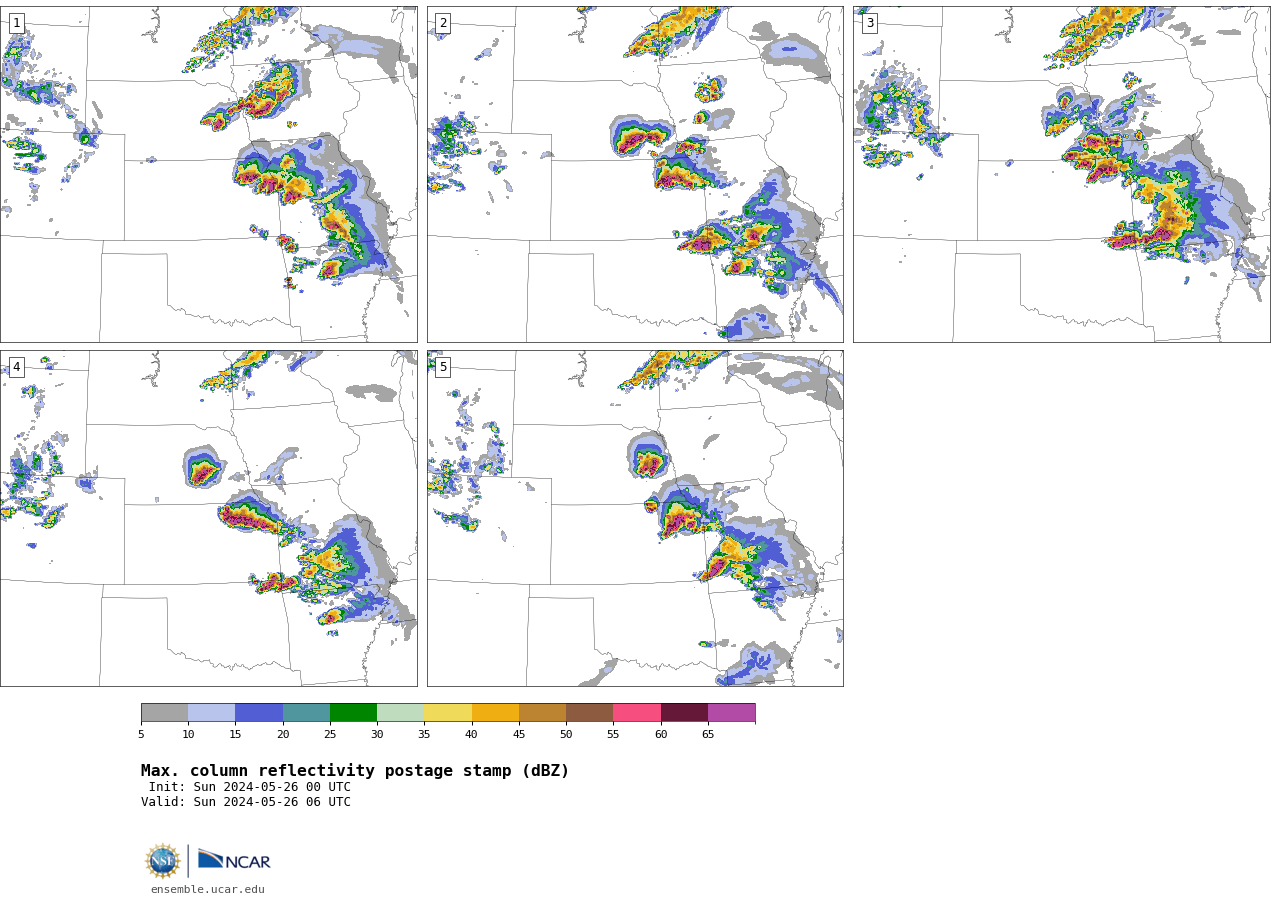Click the purple 65+ dBZ swatch

pyautogui.click(x=731, y=712)
